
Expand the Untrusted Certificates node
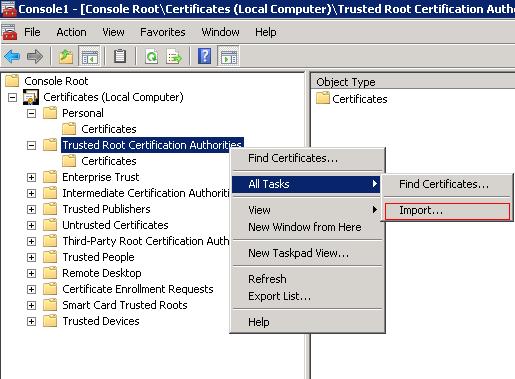[31, 225]
